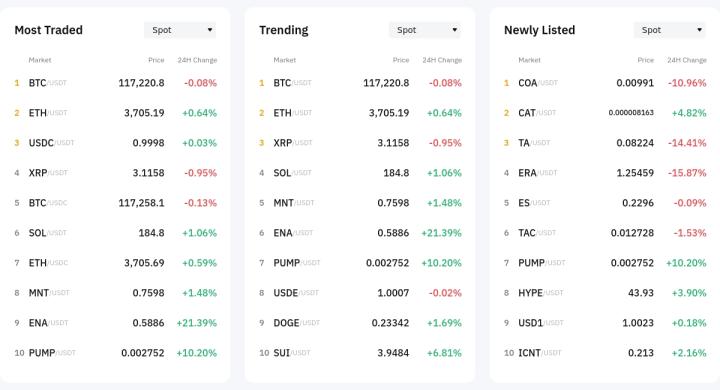Select BTC/USDT in Most Traded list

(x=115, y=83)
